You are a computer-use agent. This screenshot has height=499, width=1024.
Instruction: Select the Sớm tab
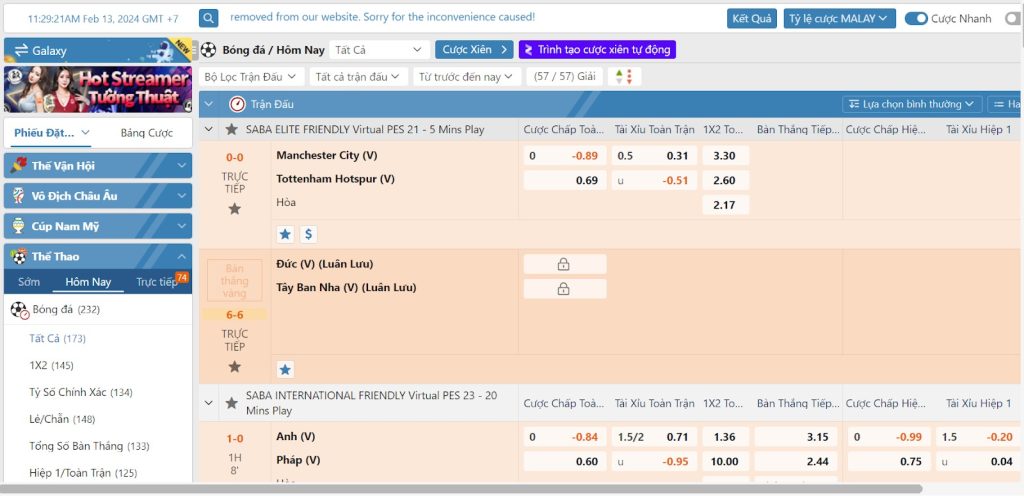29,282
